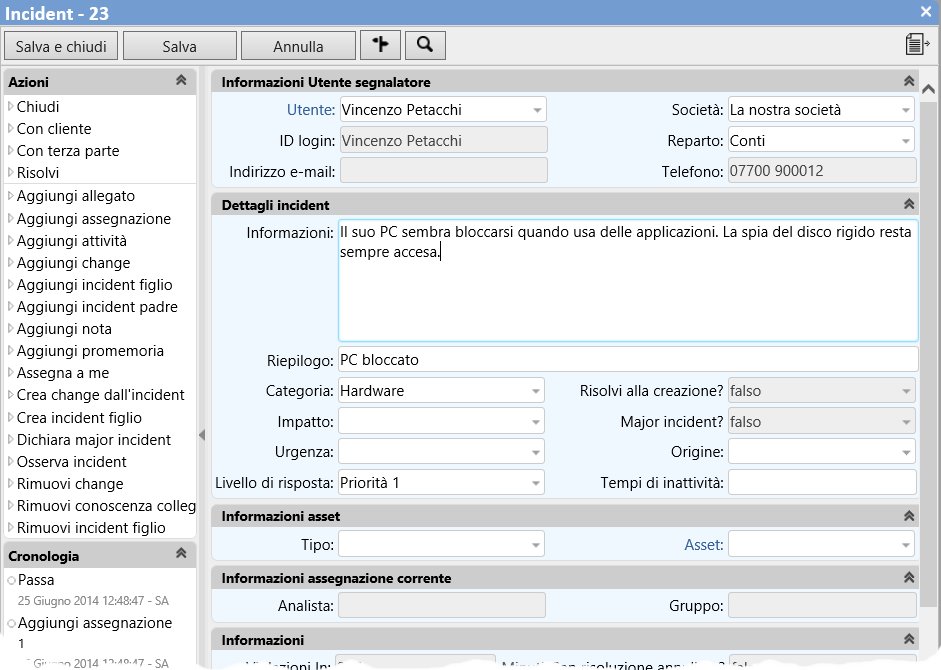This screenshot has height=670, width=941.
Task: Follow the Asset label link
Action: click(x=704, y=545)
